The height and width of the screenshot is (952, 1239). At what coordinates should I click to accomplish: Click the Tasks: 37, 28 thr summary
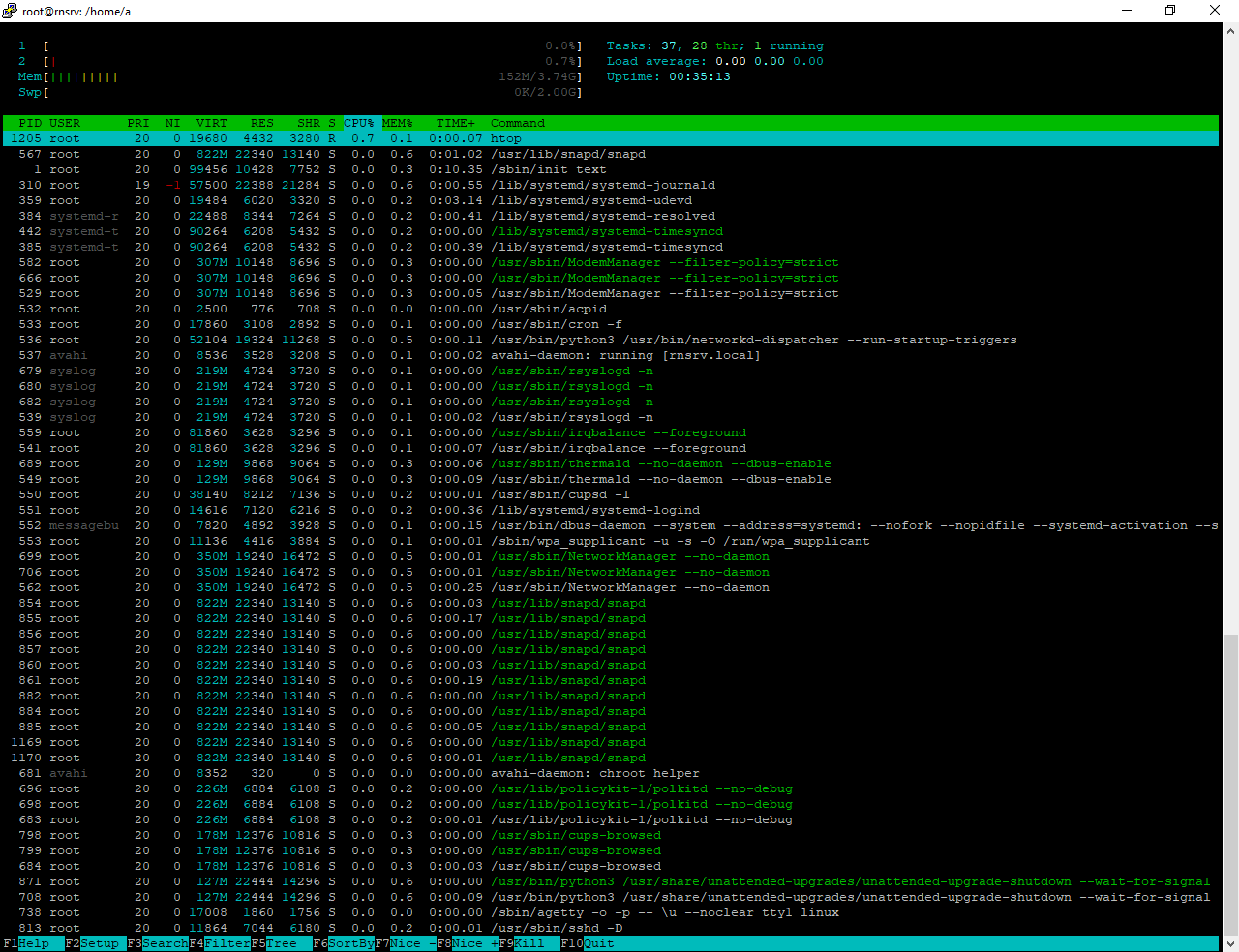click(715, 45)
